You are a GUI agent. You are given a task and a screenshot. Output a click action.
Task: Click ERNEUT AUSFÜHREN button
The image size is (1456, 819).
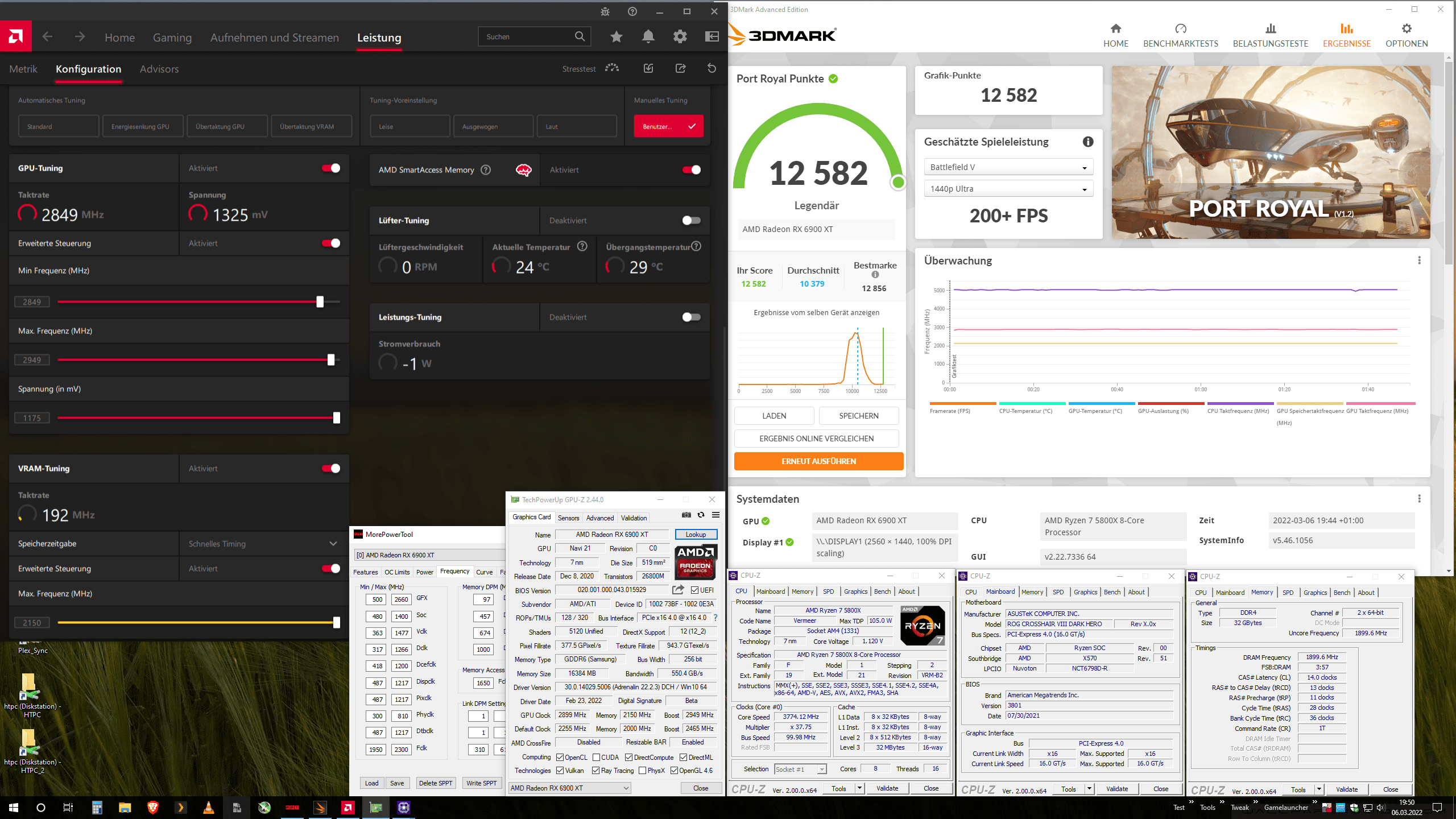(818, 461)
